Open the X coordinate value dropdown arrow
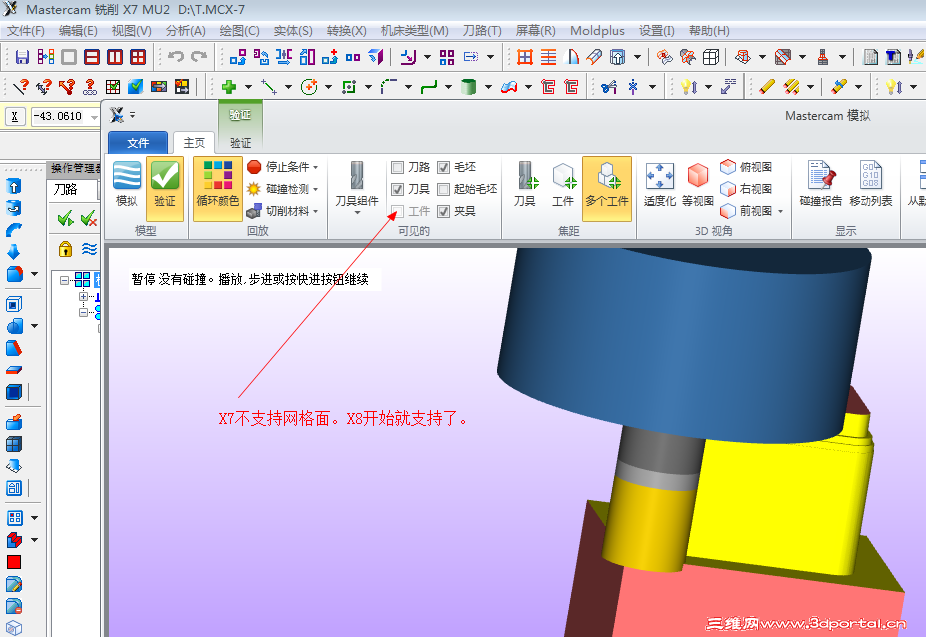Viewport: 926px width, 637px height. (94, 117)
